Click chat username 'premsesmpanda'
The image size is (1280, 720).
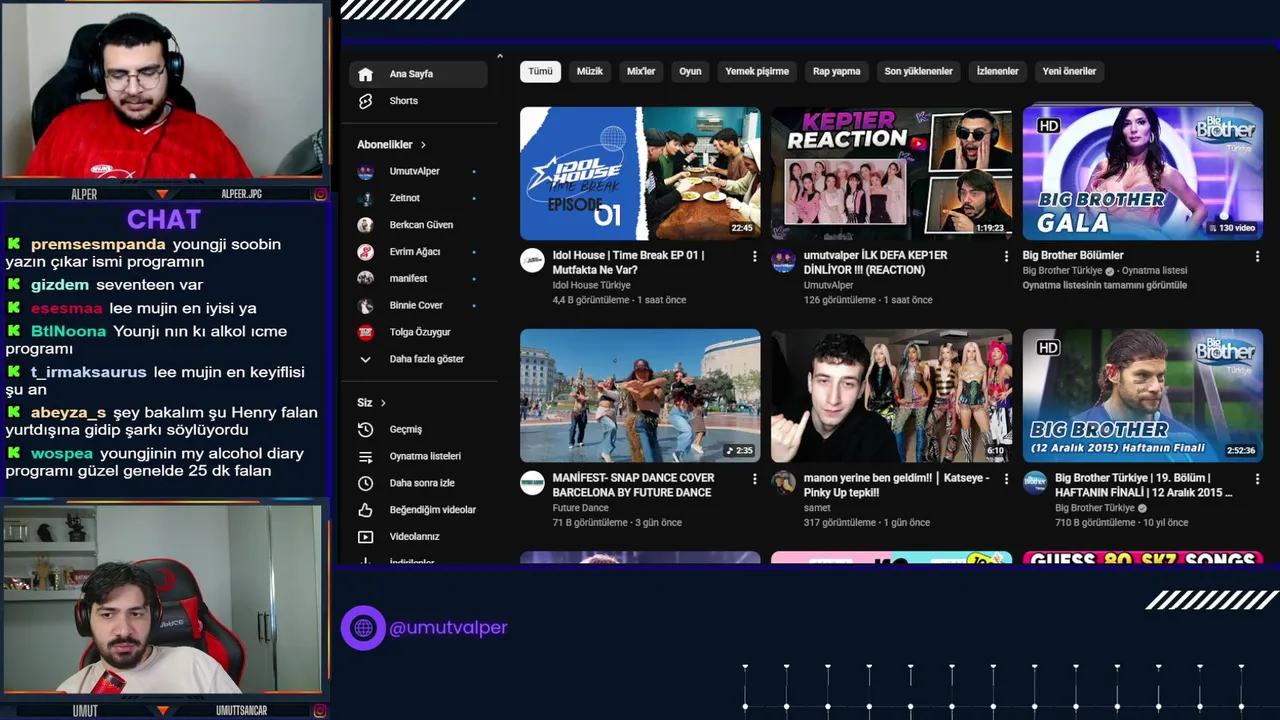(98, 244)
